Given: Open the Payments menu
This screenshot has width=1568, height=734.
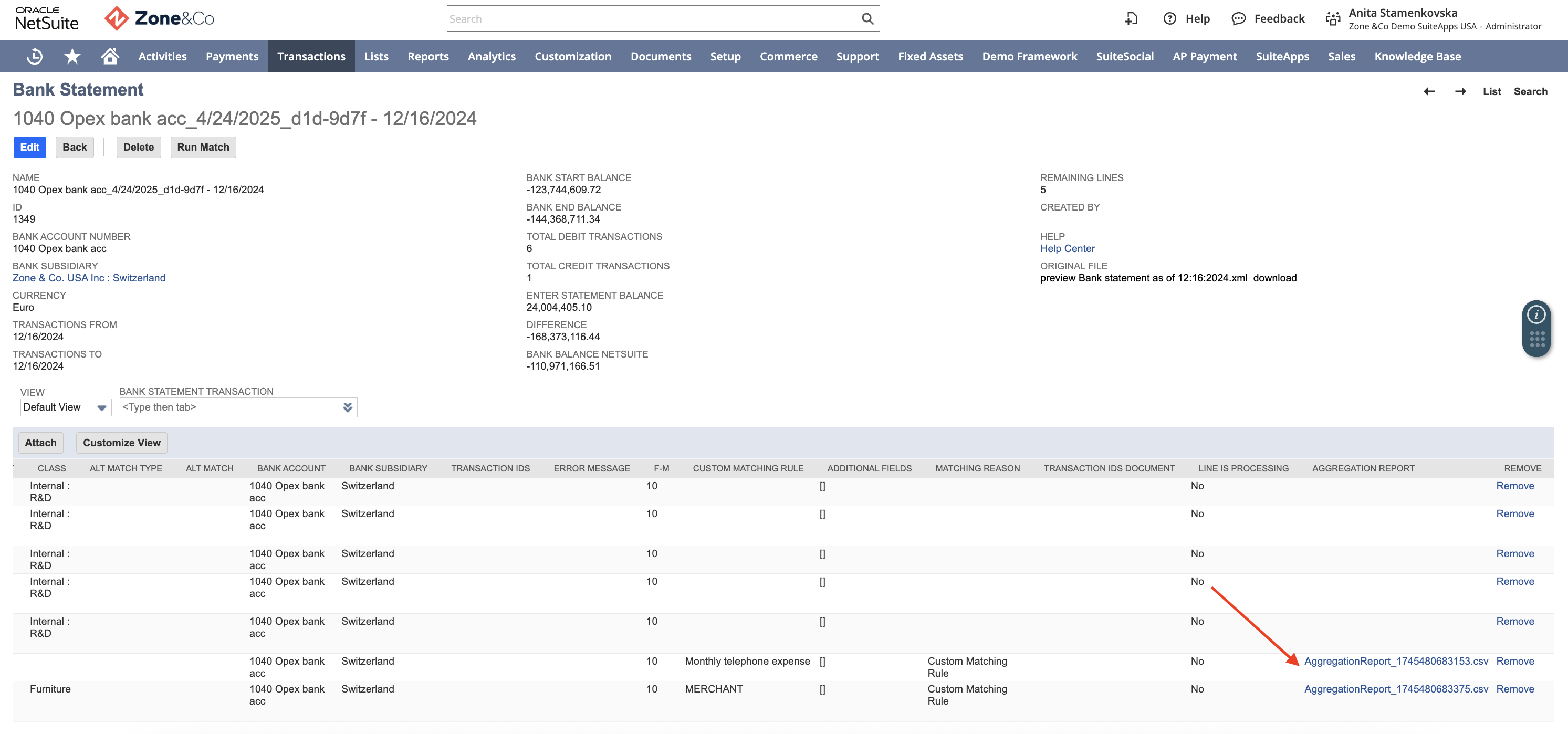Looking at the screenshot, I should 232,56.
